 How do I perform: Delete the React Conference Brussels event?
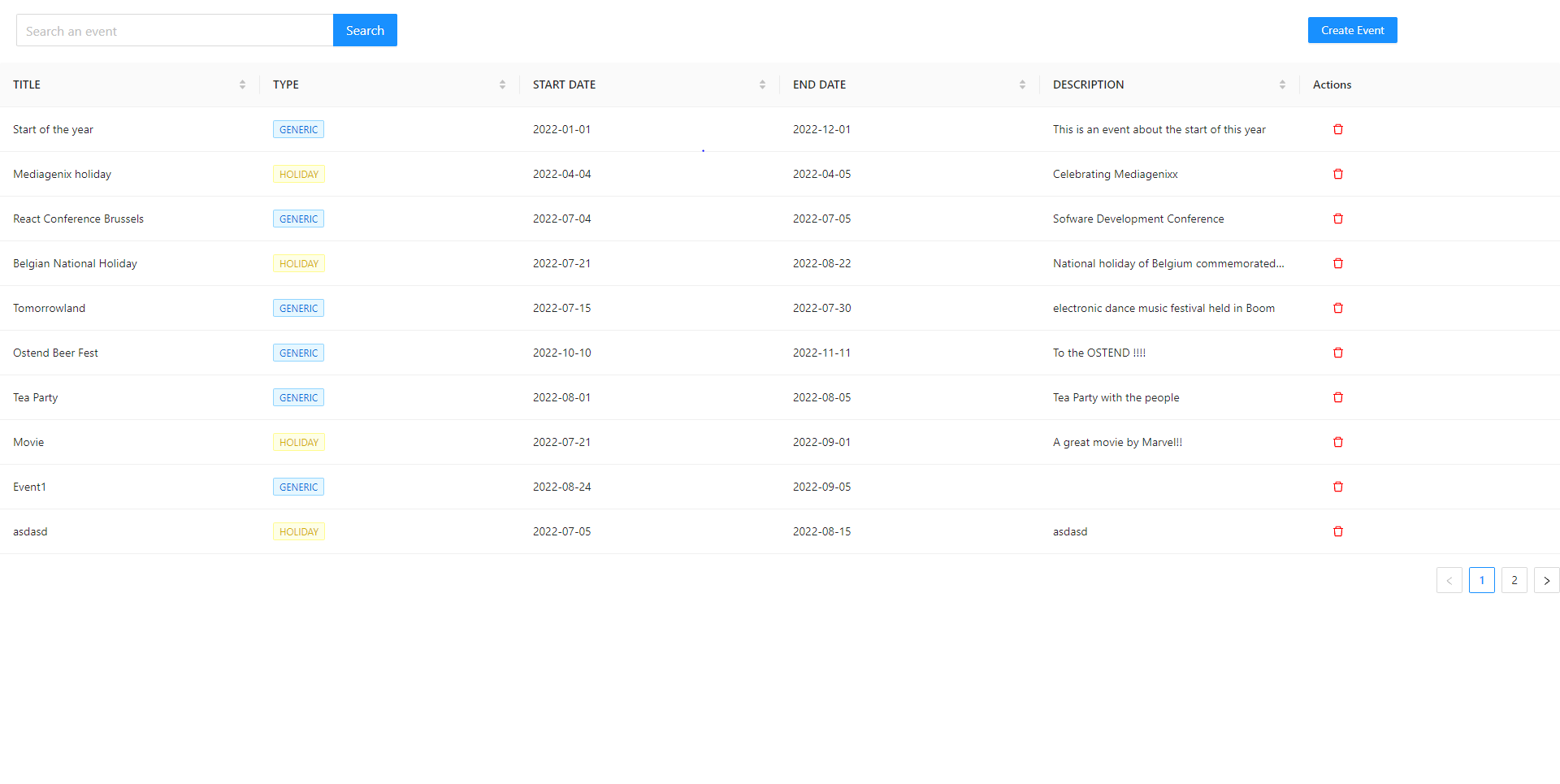point(1338,219)
